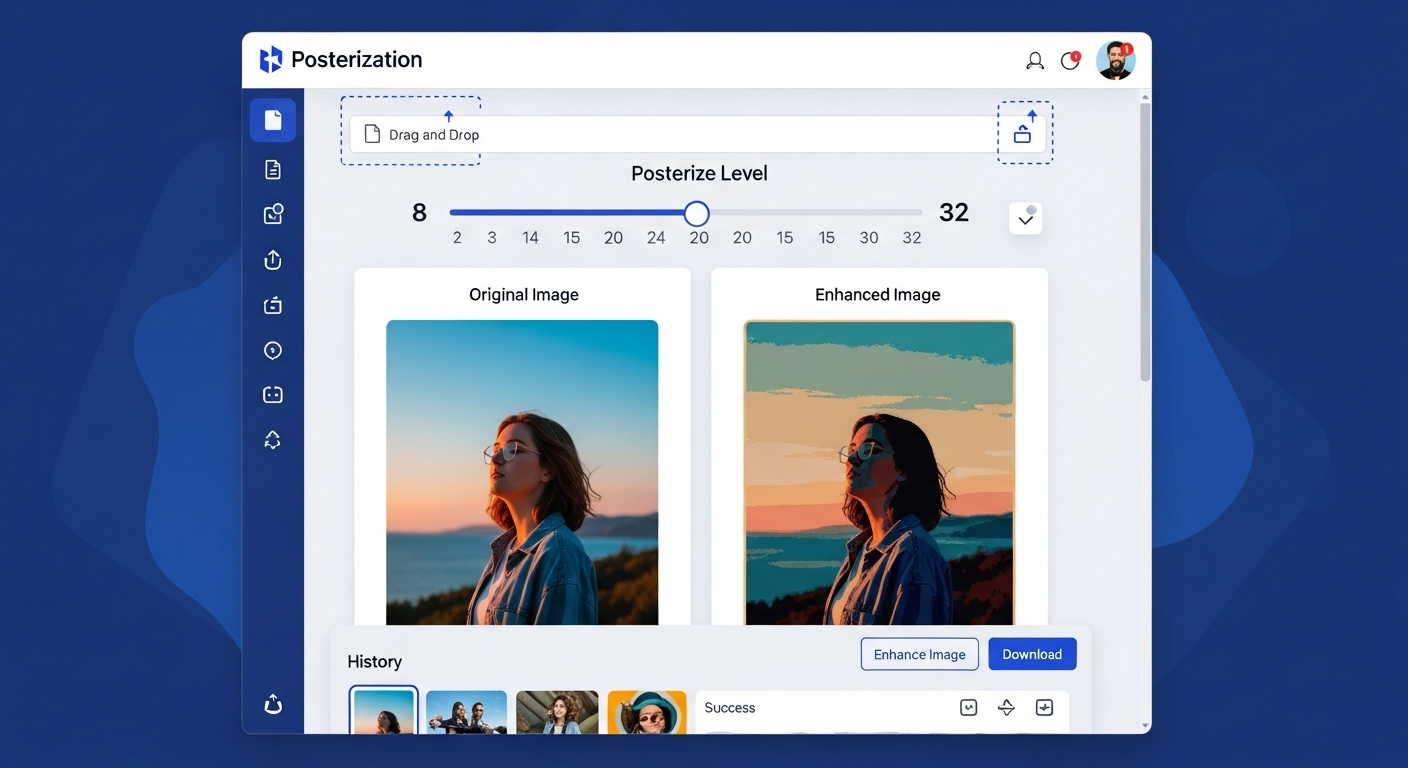The width and height of the screenshot is (1408, 768).
Task: Click the speech bubble icon in sidebar
Action: [273, 350]
